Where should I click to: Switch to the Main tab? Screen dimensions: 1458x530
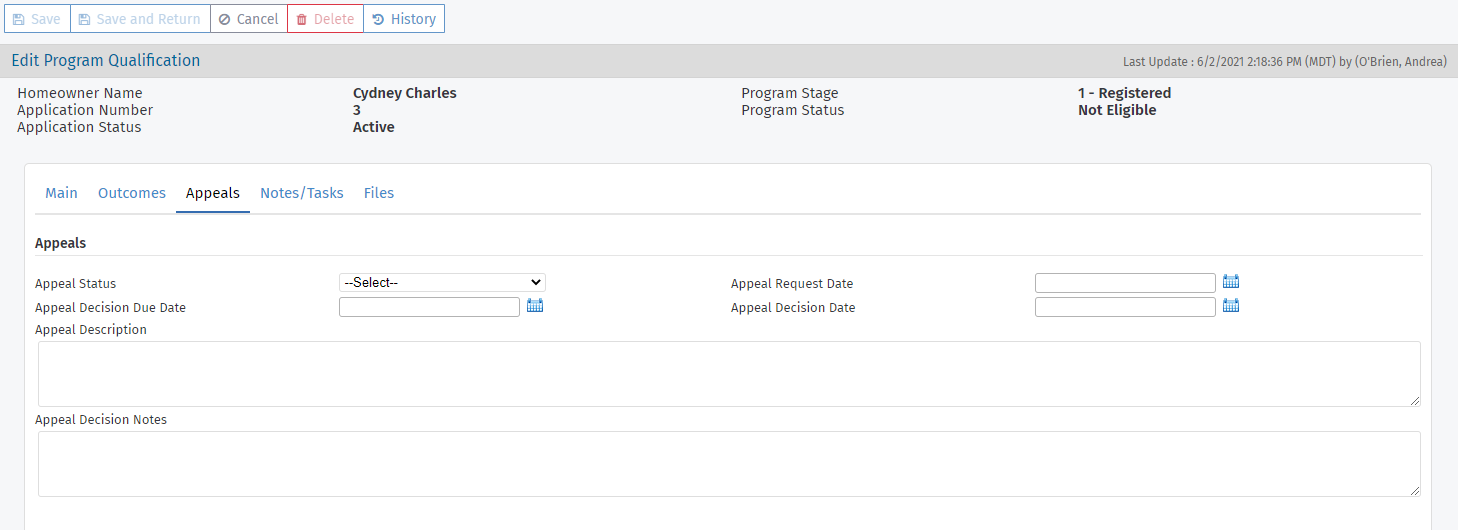tap(61, 193)
